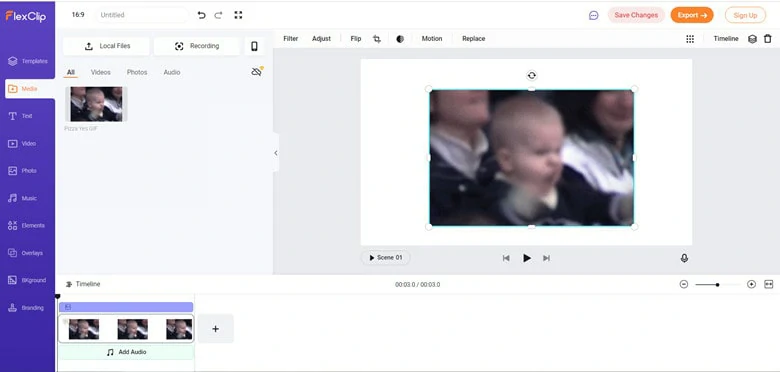Open the Templates sidebar section
This screenshot has height=372, width=780.
[27, 61]
